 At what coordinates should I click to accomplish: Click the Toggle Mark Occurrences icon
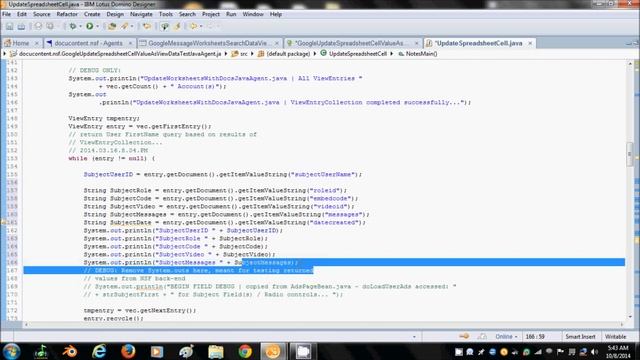pyautogui.click(x=164, y=27)
